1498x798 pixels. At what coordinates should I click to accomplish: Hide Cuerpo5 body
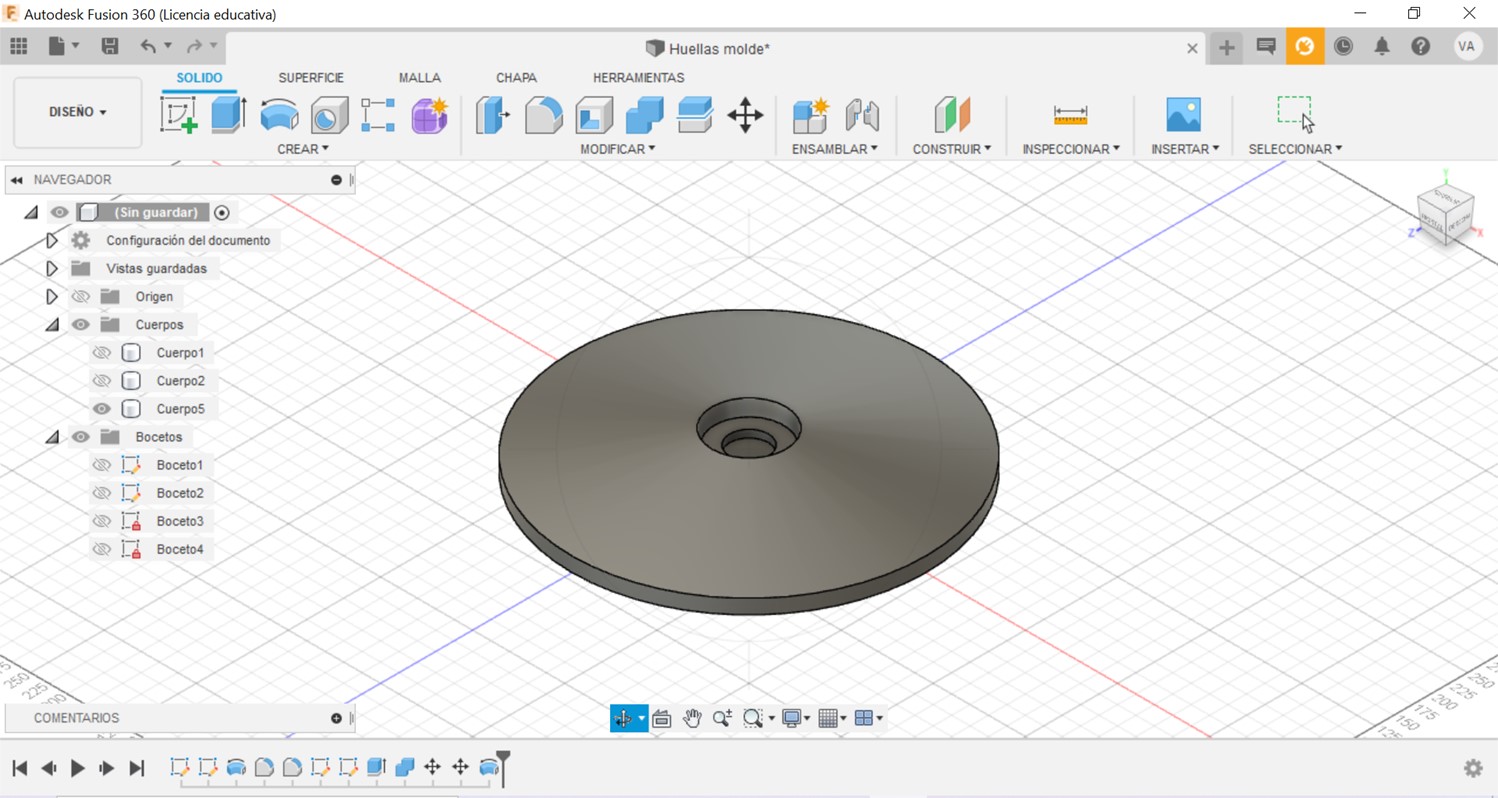pyautogui.click(x=101, y=409)
